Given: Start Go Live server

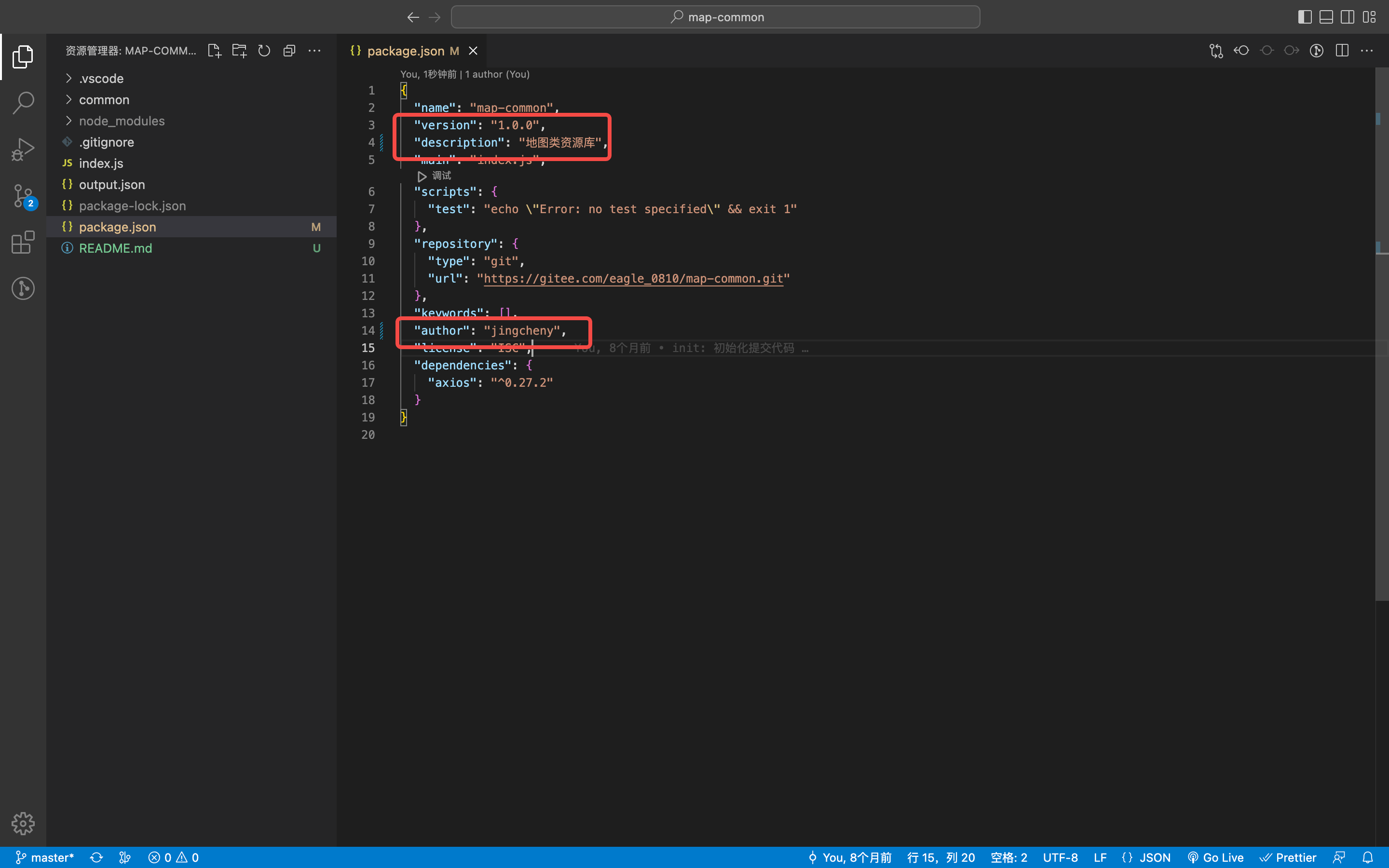Looking at the screenshot, I should coord(1216,857).
